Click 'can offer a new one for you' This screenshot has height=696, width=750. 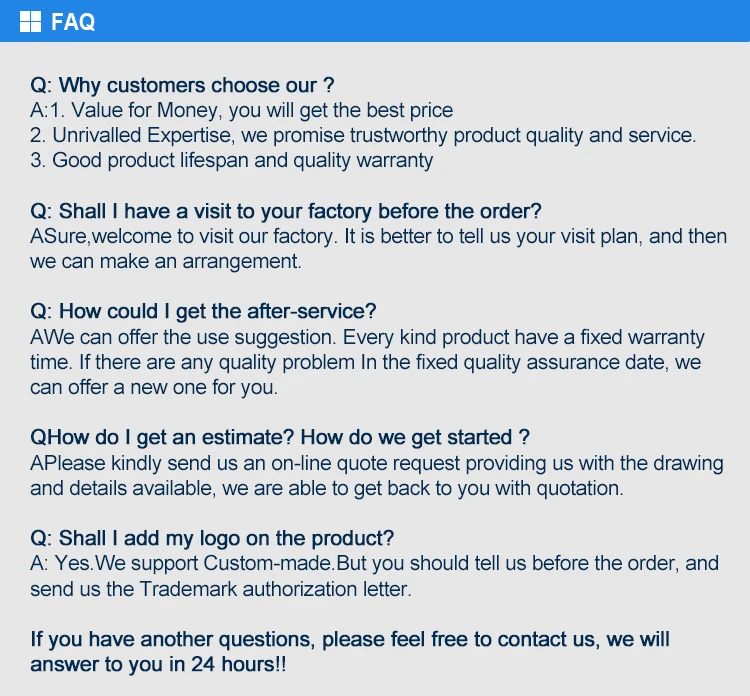[154, 387]
